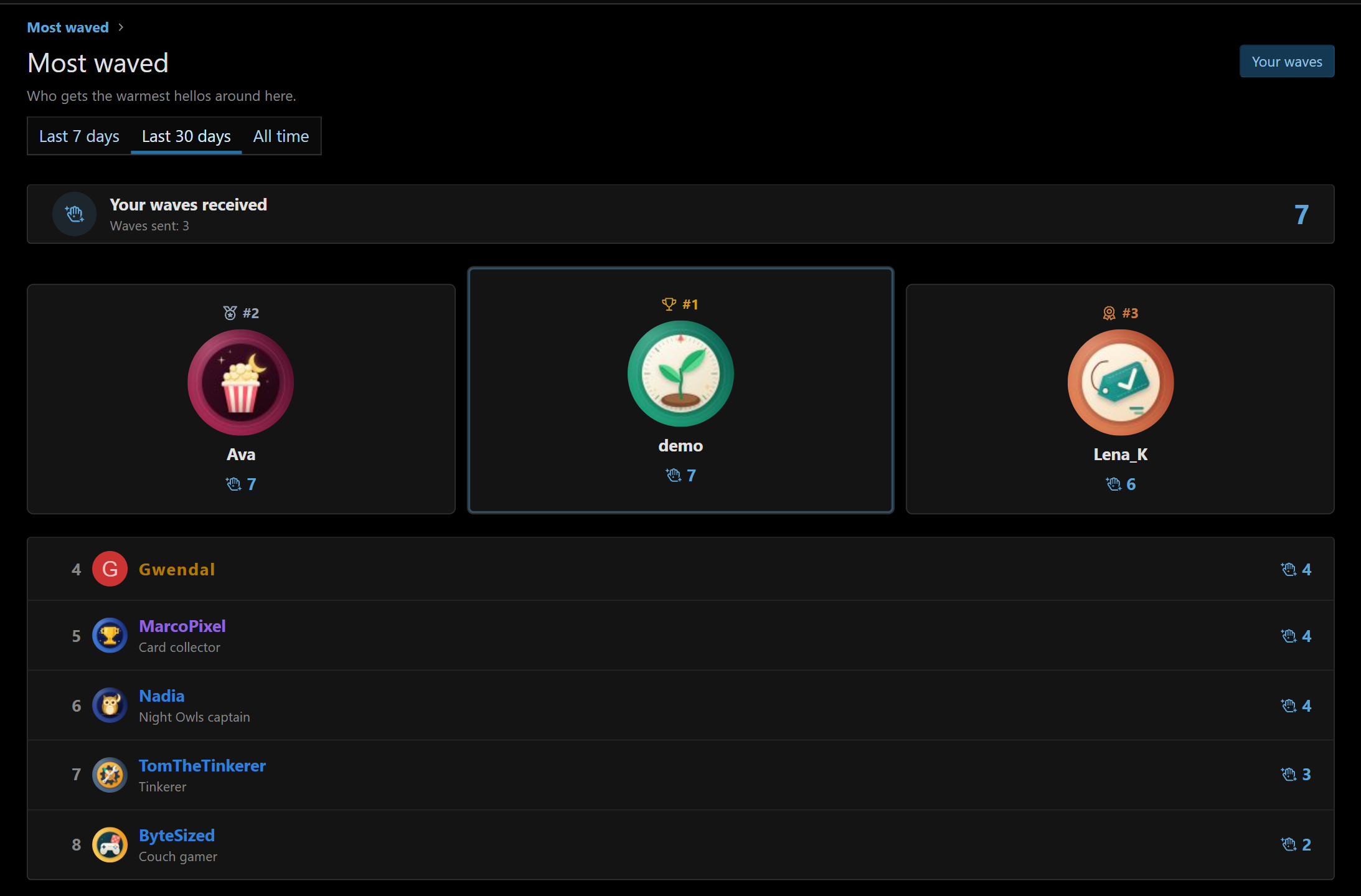Click the wave icon in TomTheTinkerer's row
1361x896 pixels.
click(1288, 774)
